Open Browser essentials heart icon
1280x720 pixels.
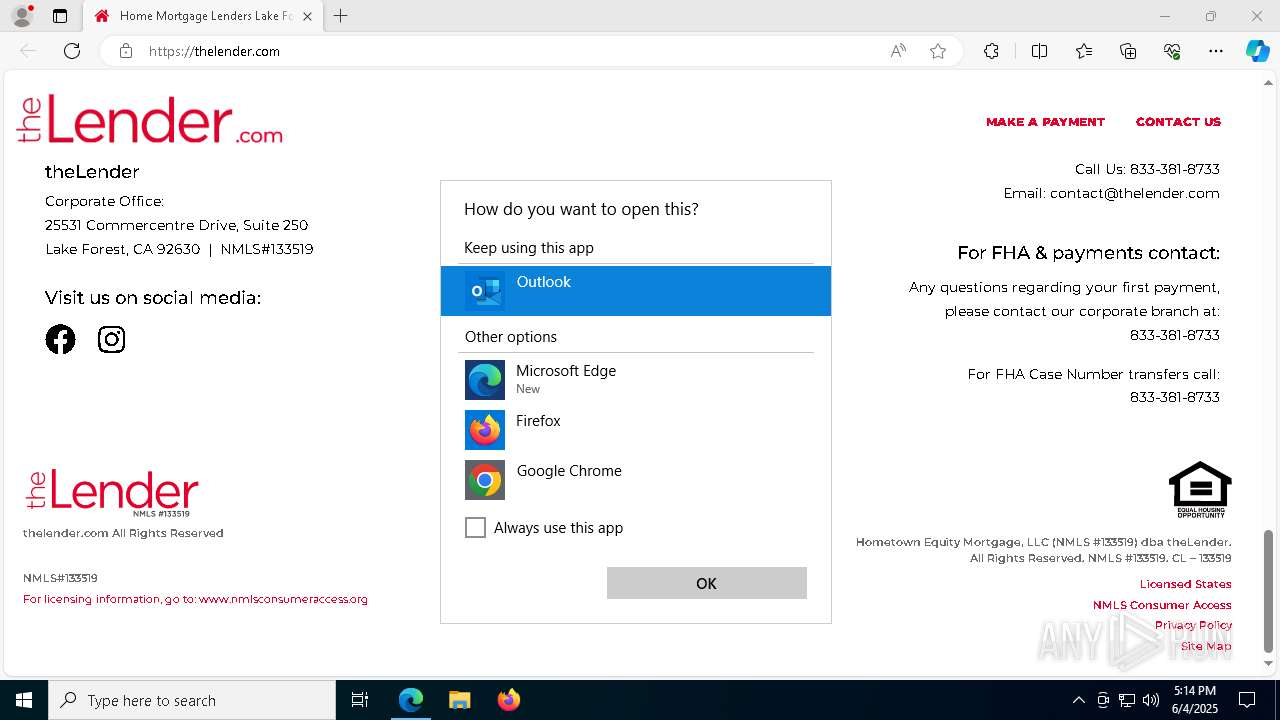1172,51
